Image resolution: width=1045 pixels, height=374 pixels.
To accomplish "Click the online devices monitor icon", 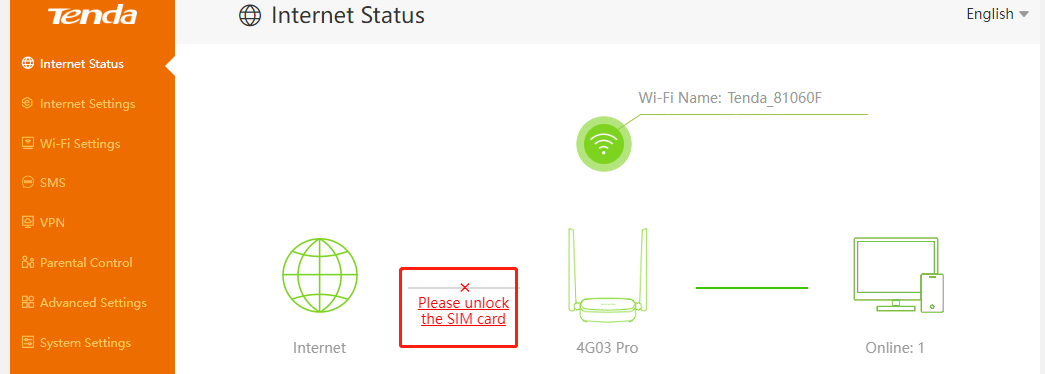I will 899,274.
